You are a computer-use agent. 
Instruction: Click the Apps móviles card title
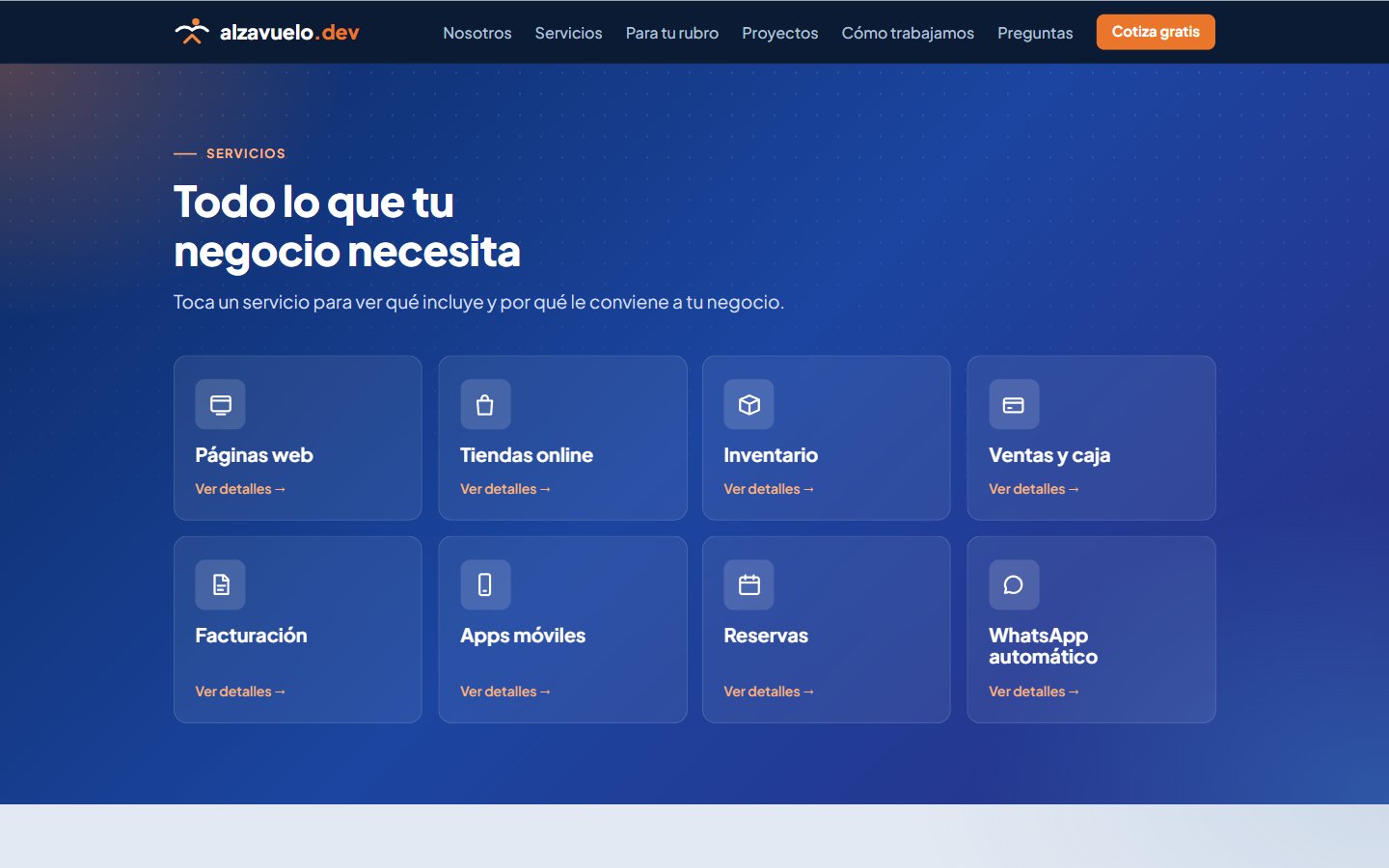[x=523, y=636]
